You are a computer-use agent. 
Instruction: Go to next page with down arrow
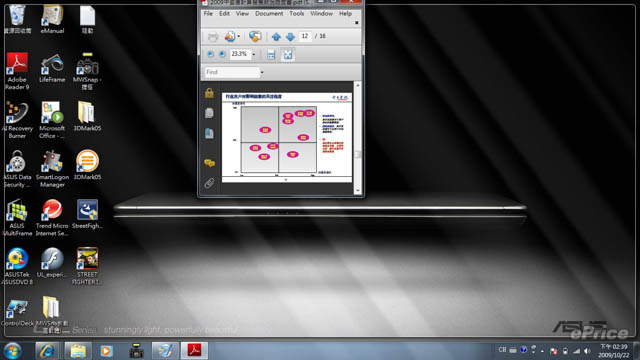(290, 37)
